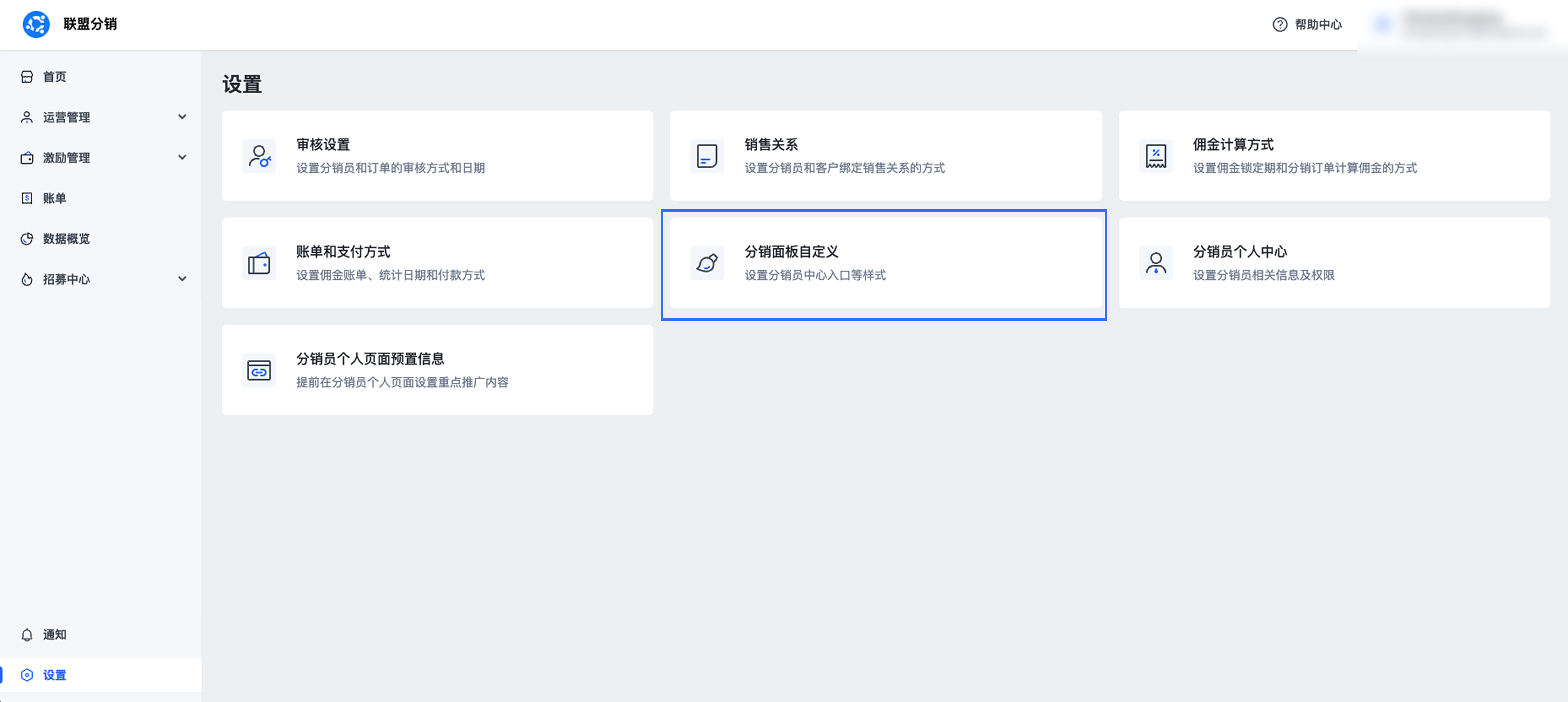The height and width of the screenshot is (702, 1568).
Task: Open the 分销员个人页面预置信息 card title
Action: [x=370, y=359]
